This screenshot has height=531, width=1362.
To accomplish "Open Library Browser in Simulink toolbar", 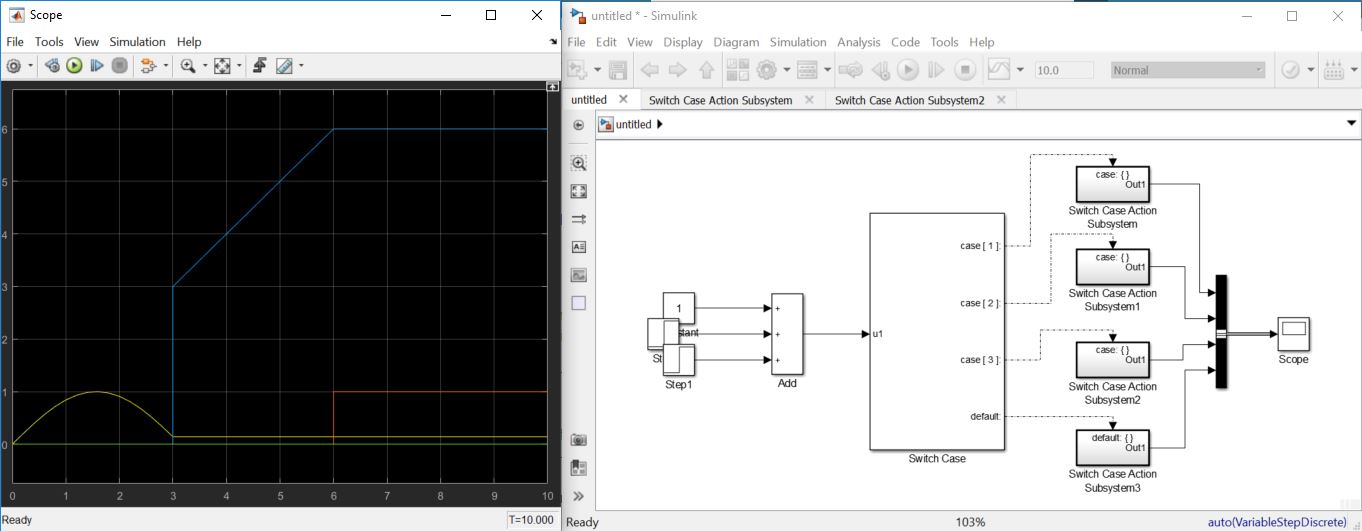I will (x=737, y=70).
